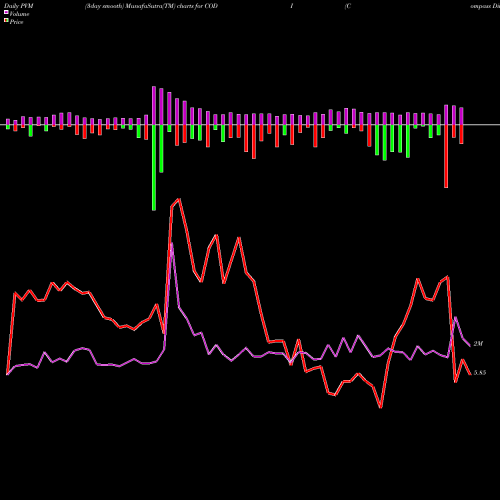Click the '2M' volume line end label

click(x=478, y=344)
